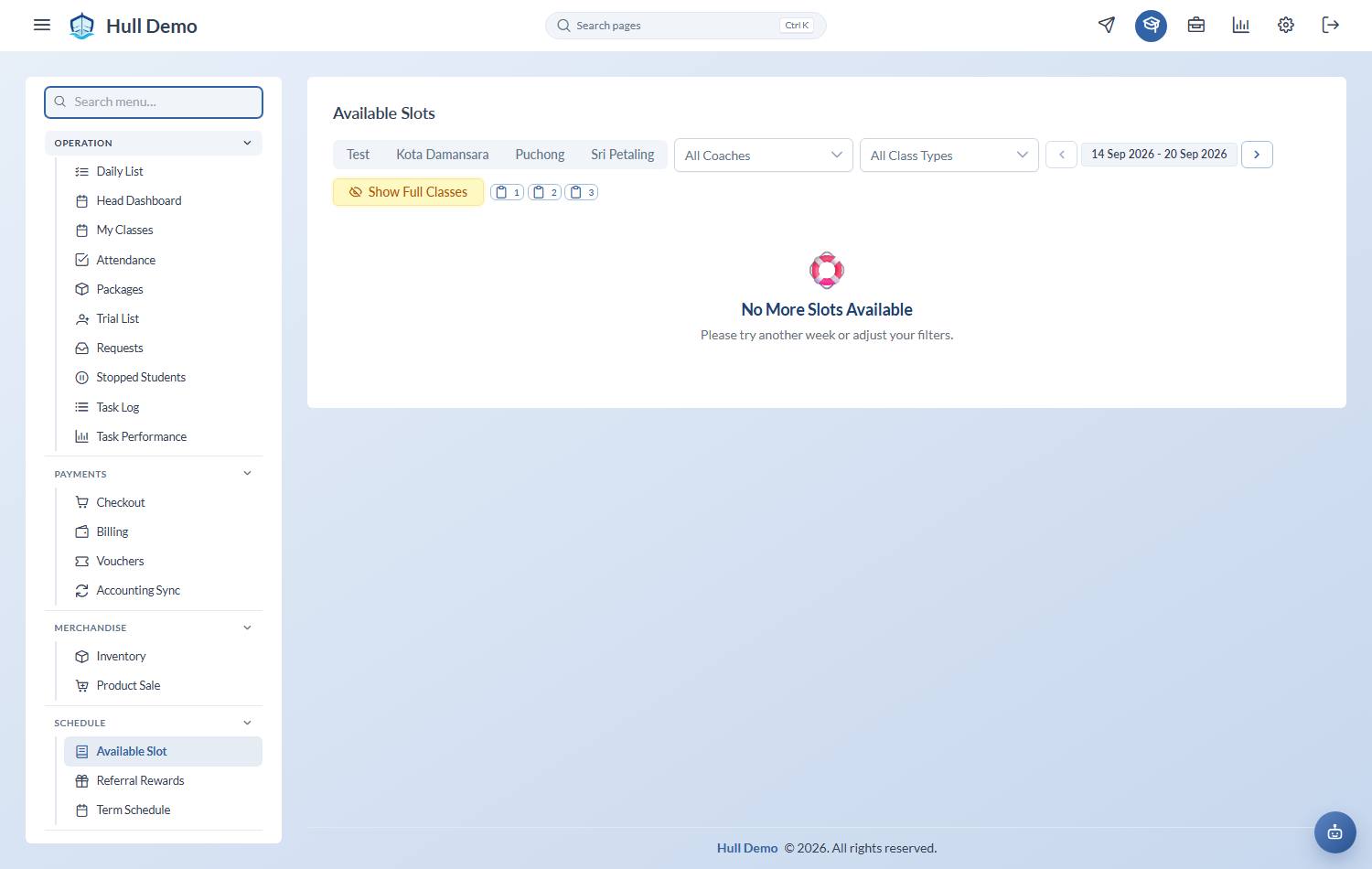Image resolution: width=1372 pixels, height=869 pixels.
Task: Open the Packages page
Action: pyautogui.click(x=163, y=289)
